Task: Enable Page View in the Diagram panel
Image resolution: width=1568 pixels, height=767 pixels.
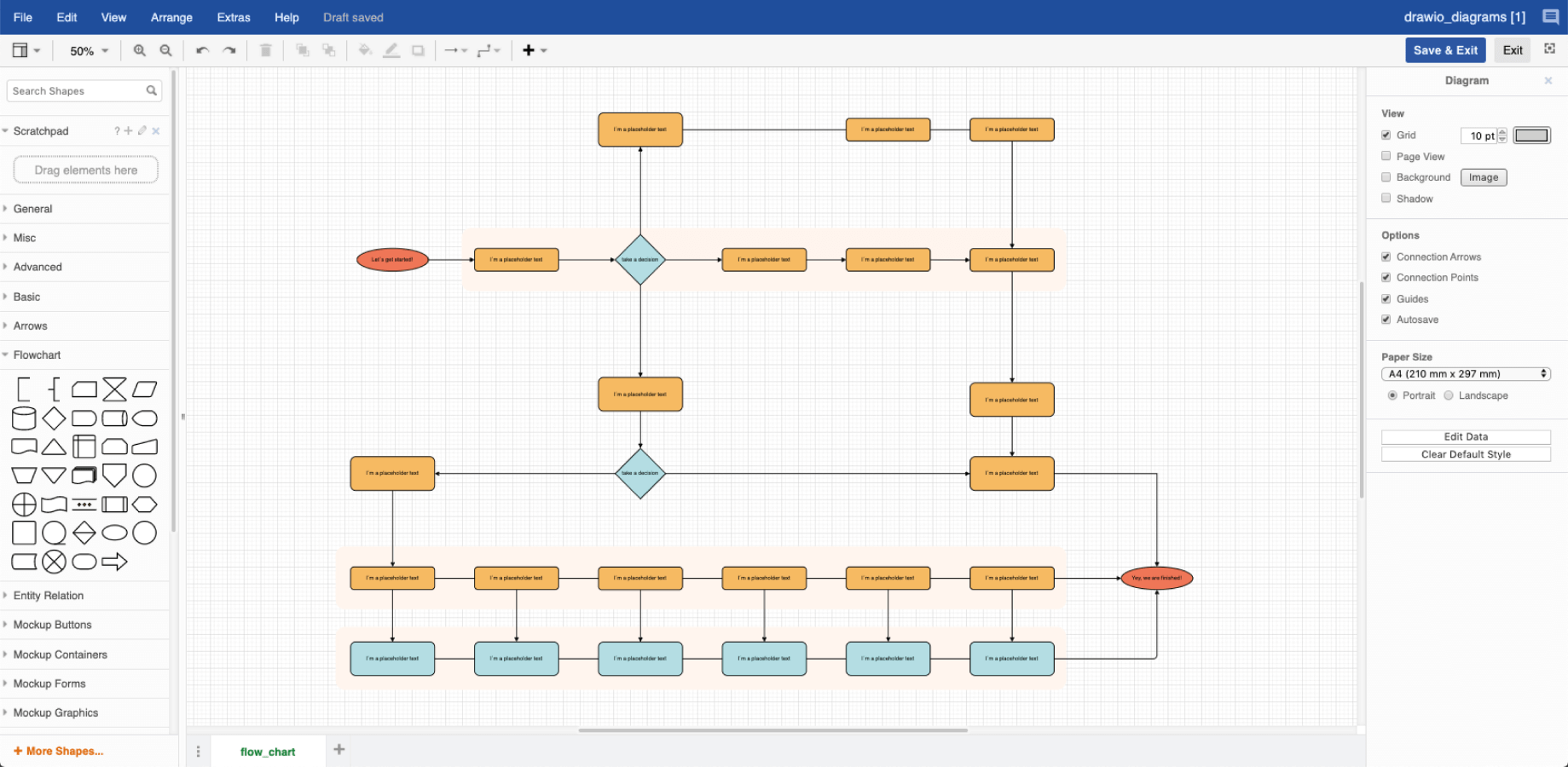Action: (1386, 156)
